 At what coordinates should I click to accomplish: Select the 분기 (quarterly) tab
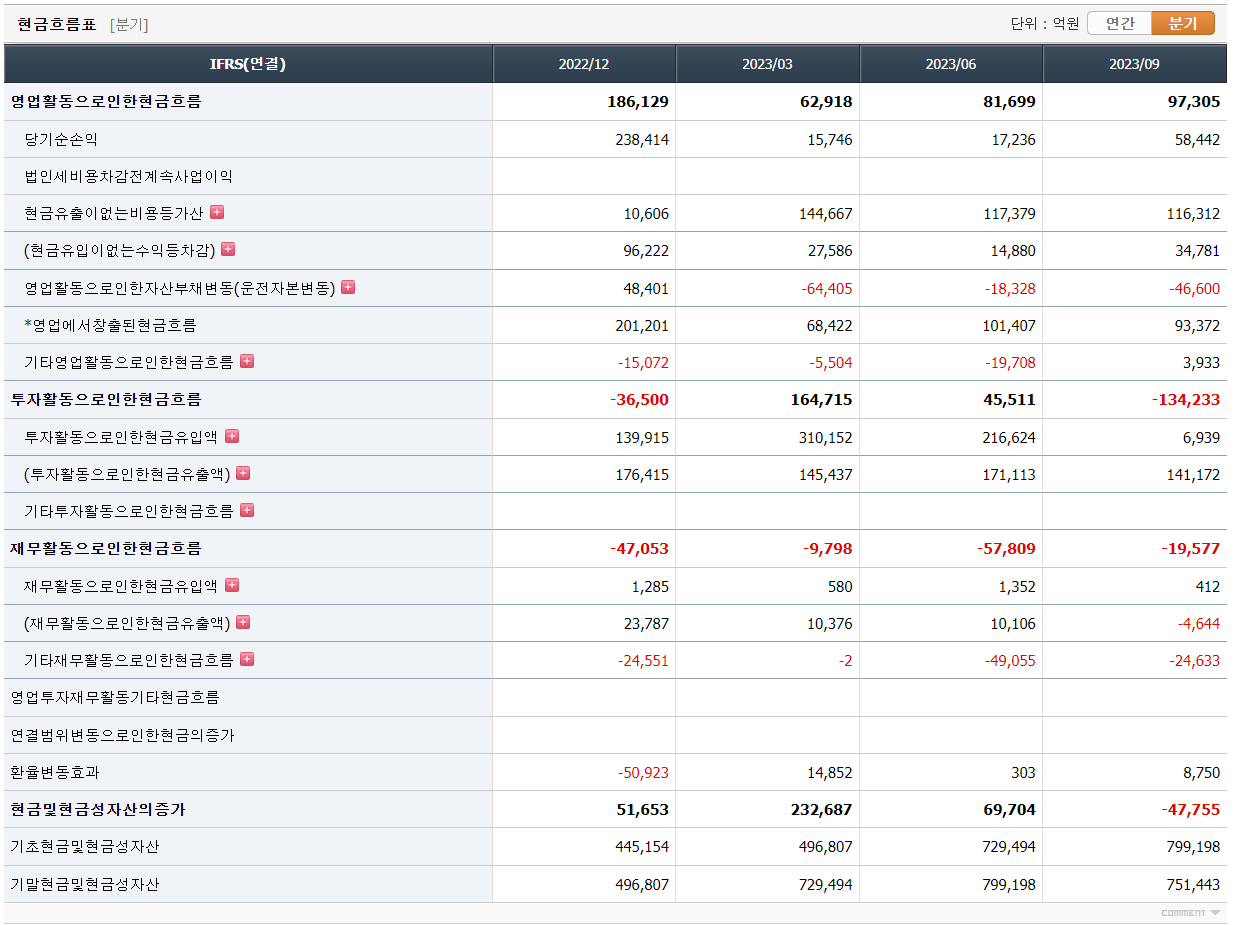point(1183,23)
